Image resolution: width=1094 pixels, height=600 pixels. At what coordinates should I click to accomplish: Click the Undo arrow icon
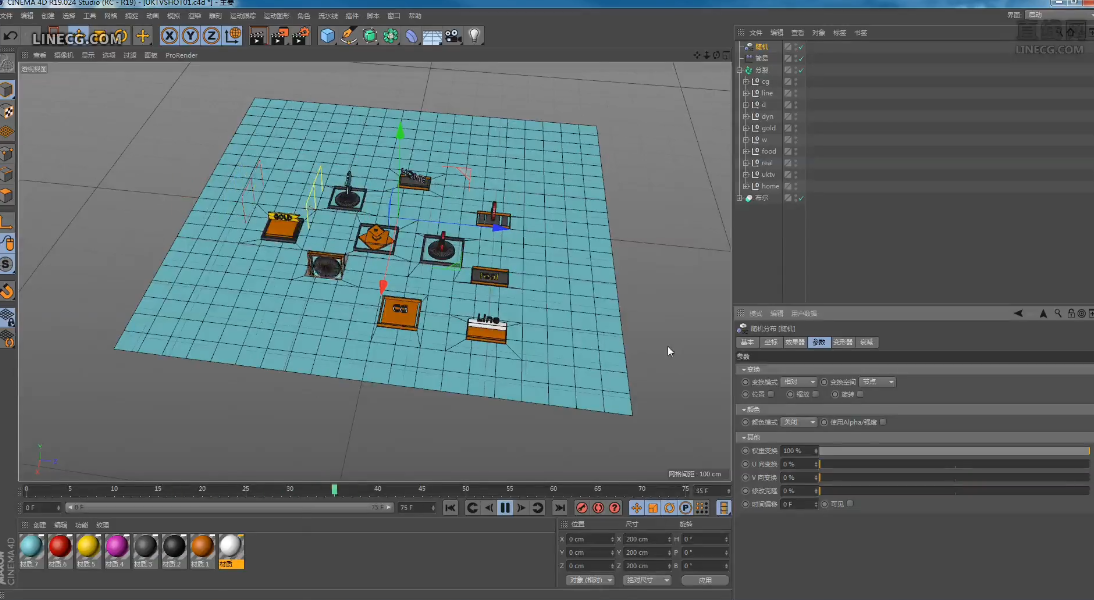click(10, 36)
